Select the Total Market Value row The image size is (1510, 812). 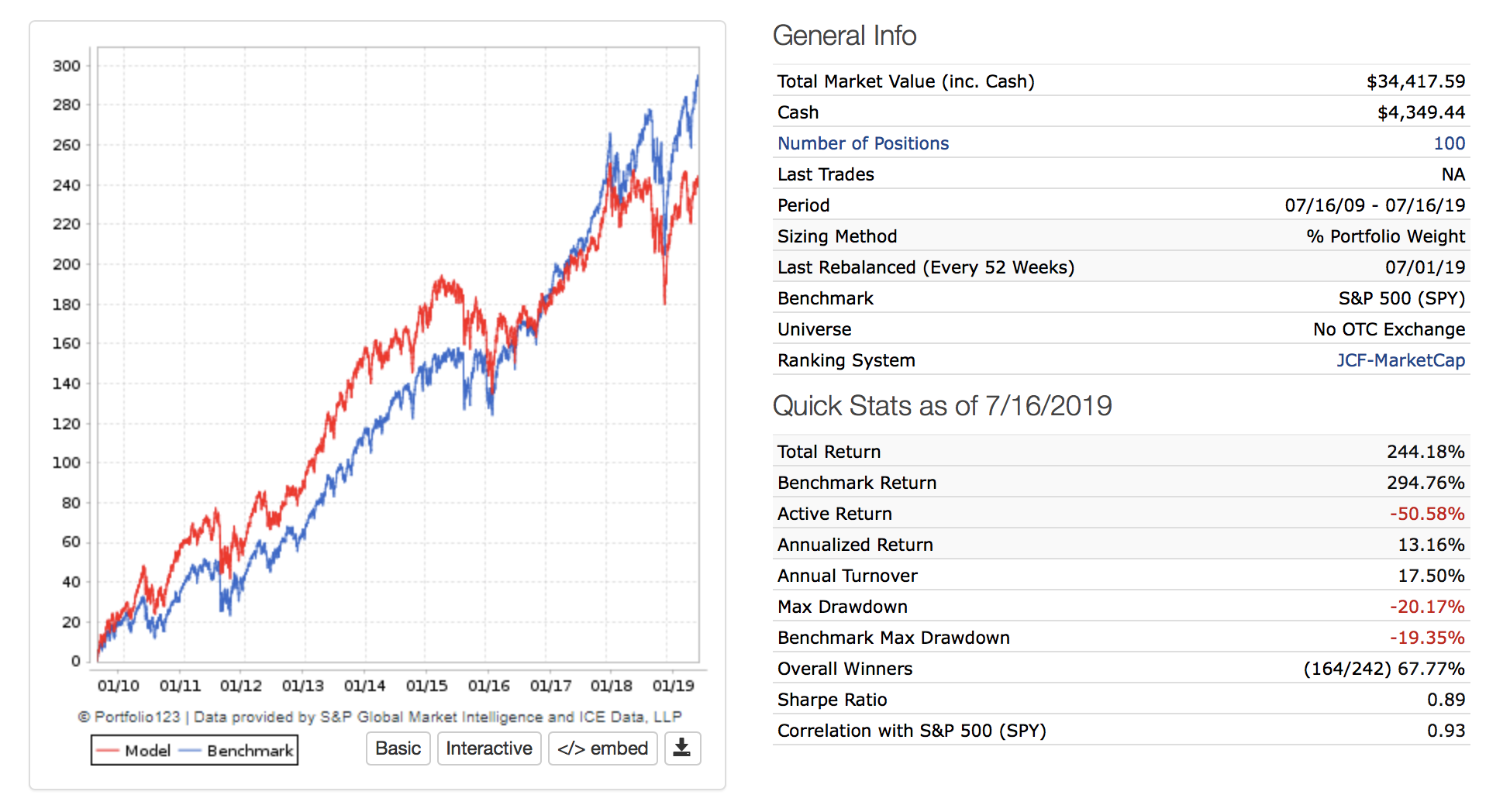click(905, 81)
